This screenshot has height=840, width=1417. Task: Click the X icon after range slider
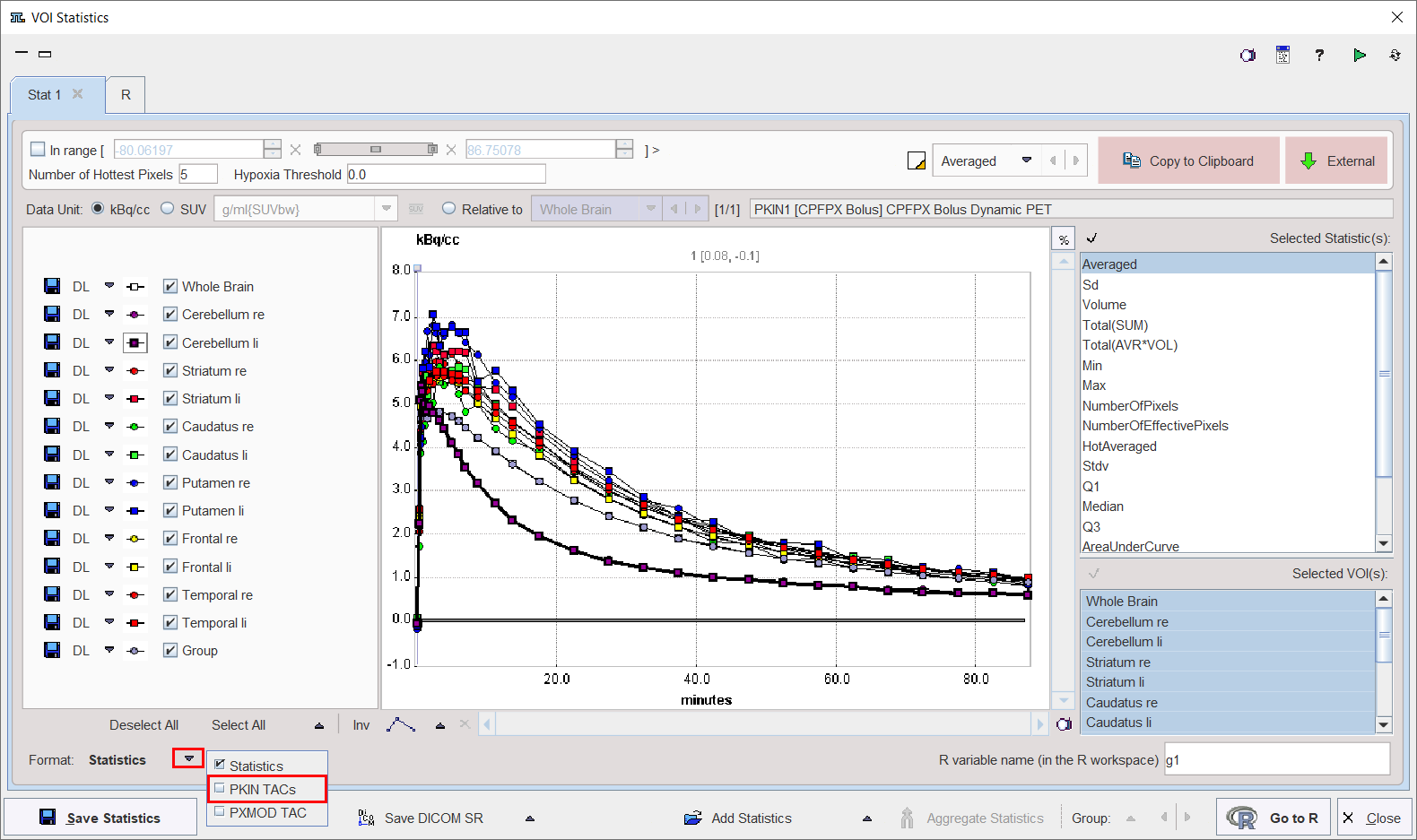coord(451,150)
